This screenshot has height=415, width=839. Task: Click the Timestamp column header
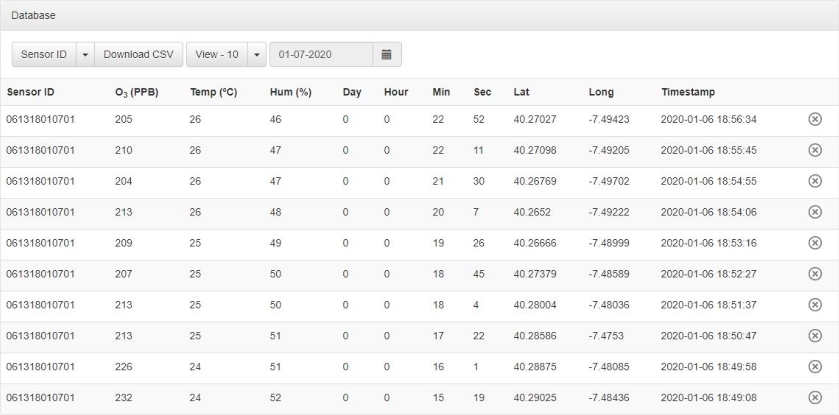[x=689, y=92]
